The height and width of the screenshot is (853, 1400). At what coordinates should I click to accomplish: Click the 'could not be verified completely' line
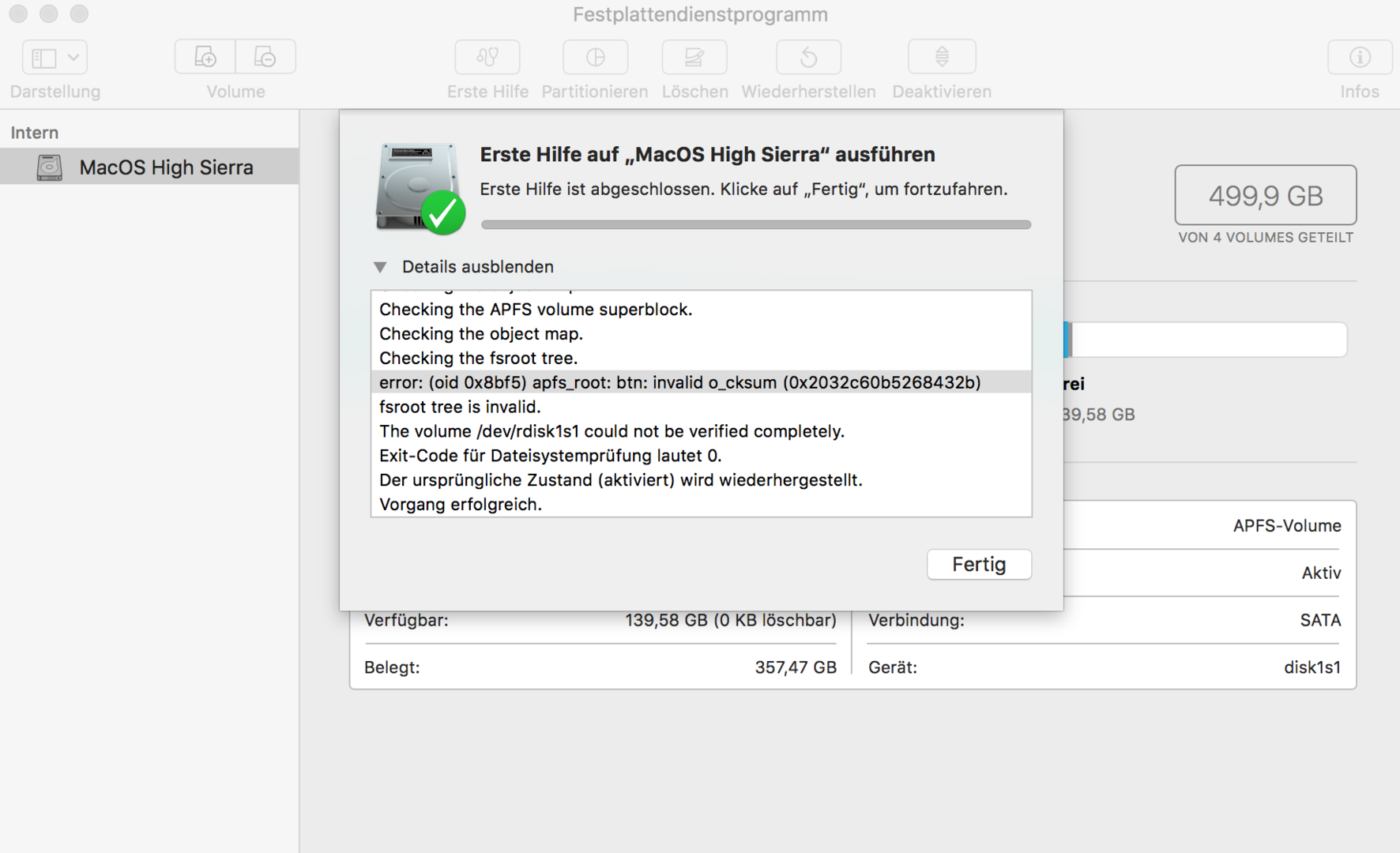[612, 431]
